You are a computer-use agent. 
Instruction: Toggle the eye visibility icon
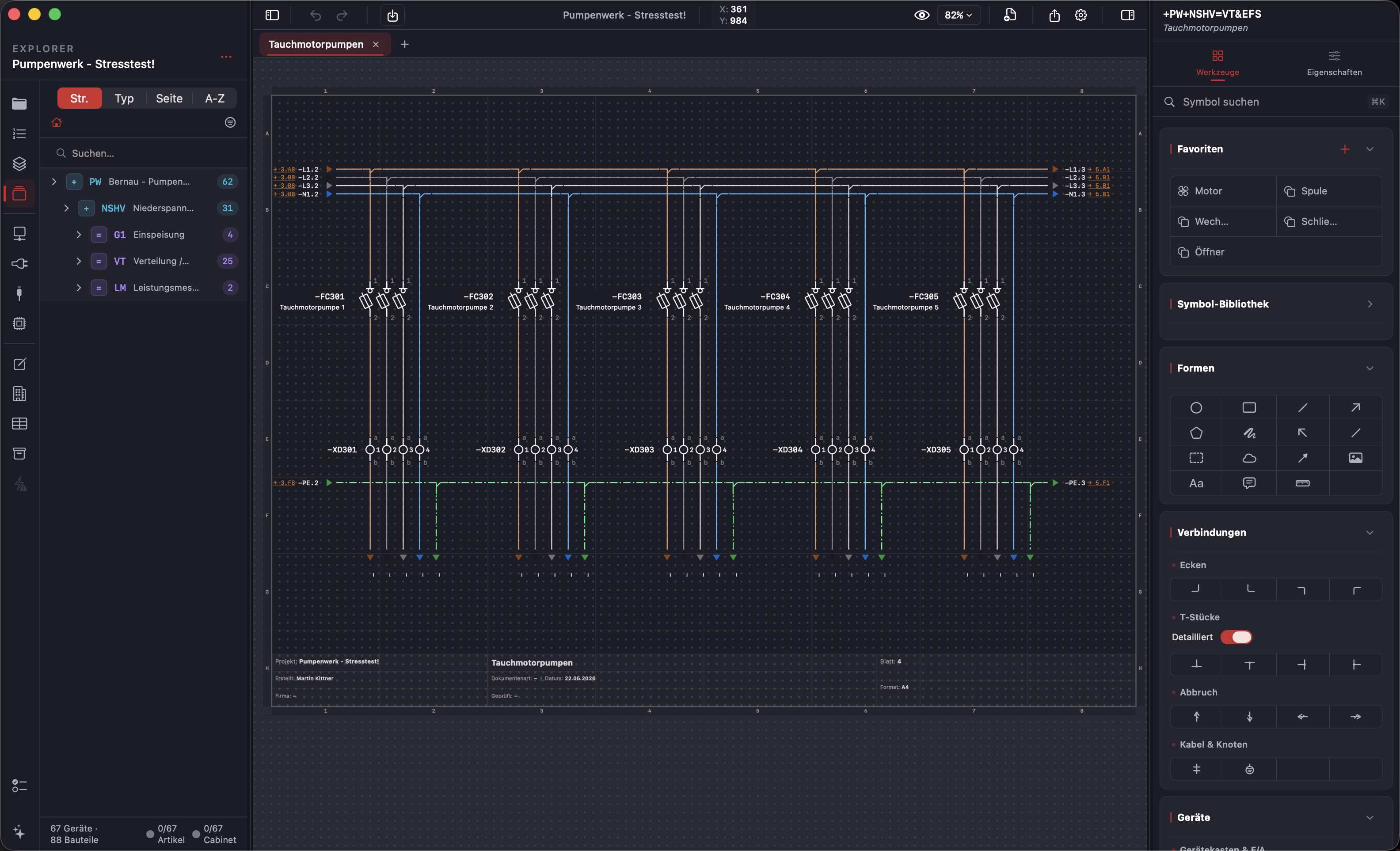pos(921,15)
